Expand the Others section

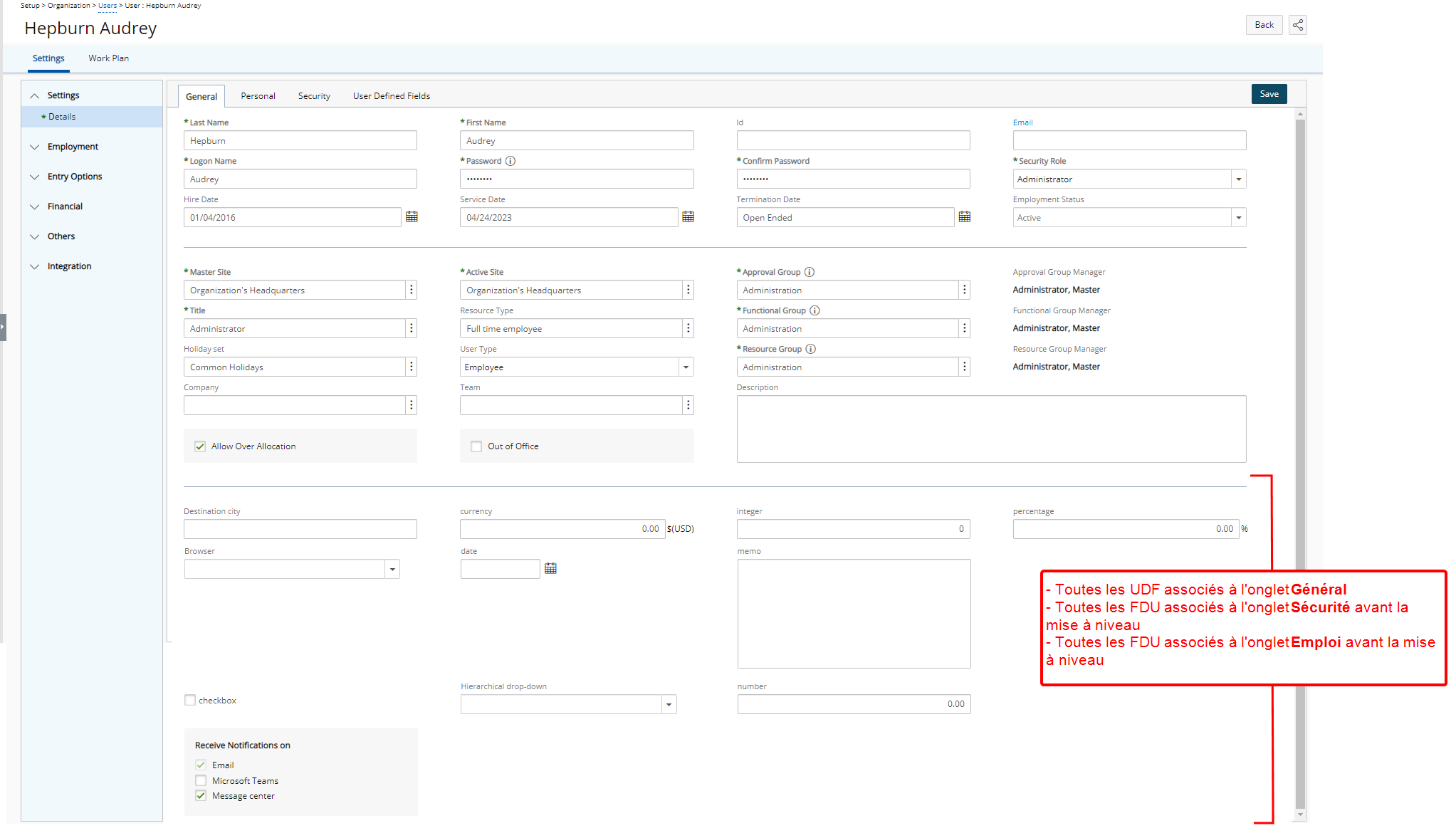[x=34, y=236]
